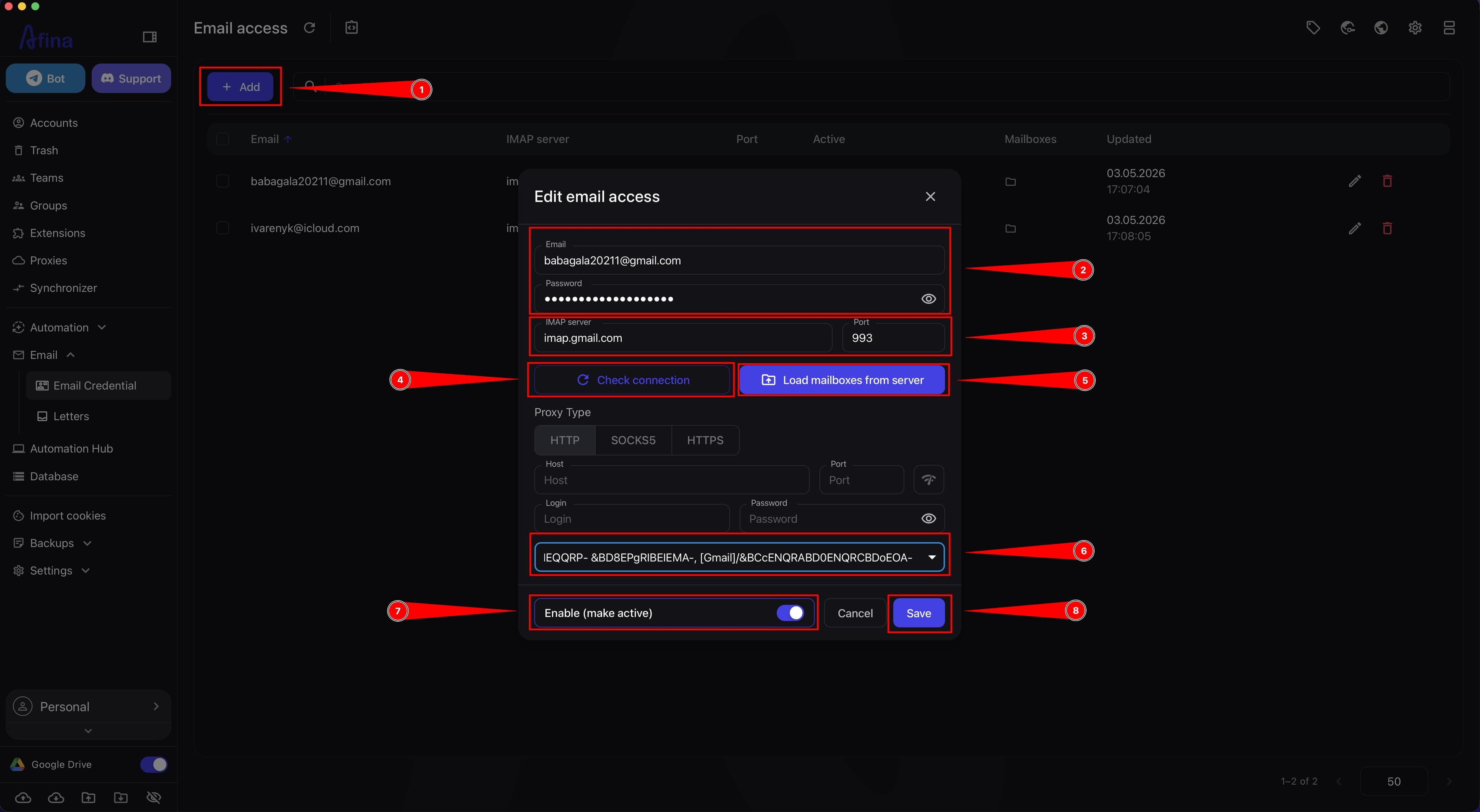Tick the select-all checkbox in the table header
The height and width of the screenshot is (812, 1480).
(222, 139)
